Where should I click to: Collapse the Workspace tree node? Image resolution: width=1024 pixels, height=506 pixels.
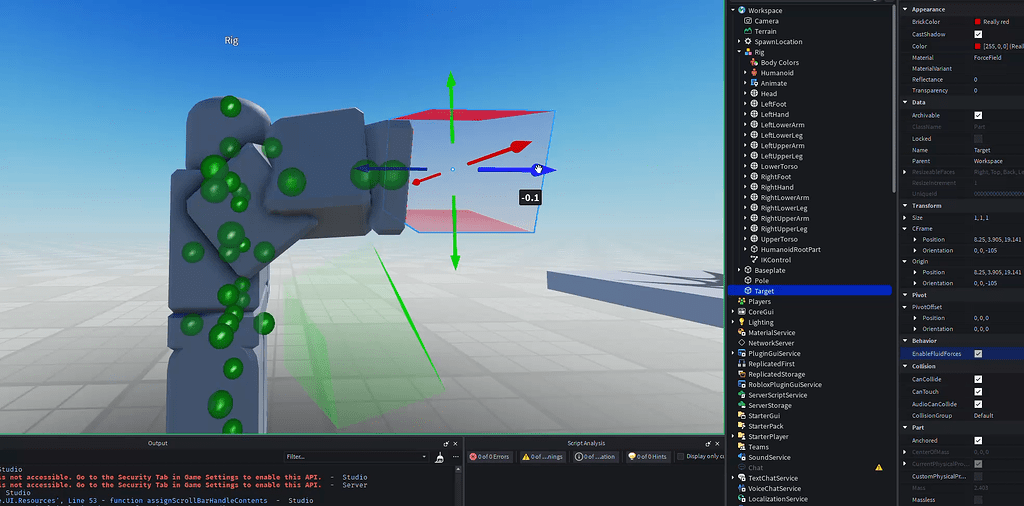(x=733, y=10)
